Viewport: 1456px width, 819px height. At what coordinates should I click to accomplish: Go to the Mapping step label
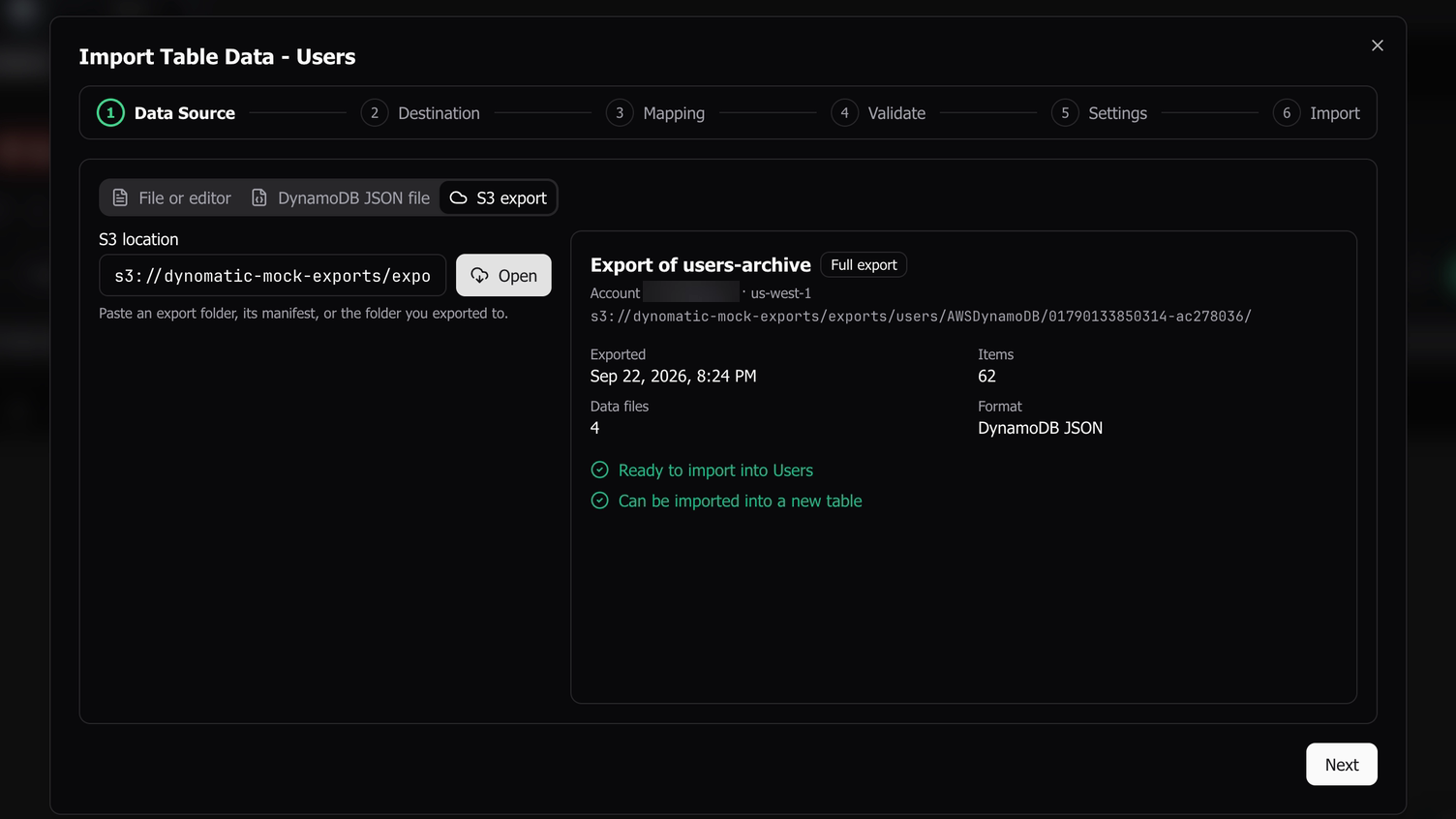(674, 113)
